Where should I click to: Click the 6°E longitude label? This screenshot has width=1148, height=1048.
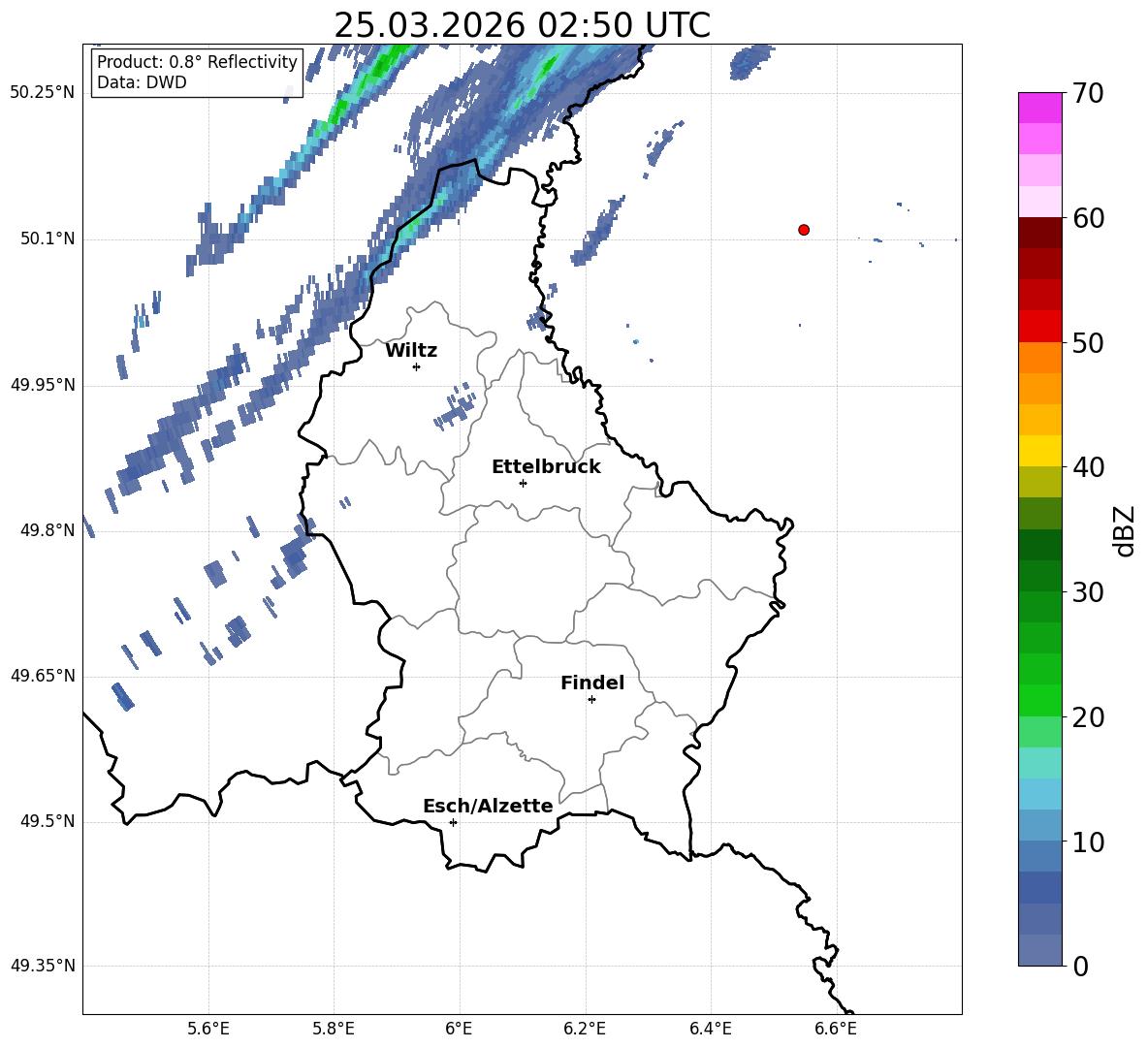[459, 1029]
